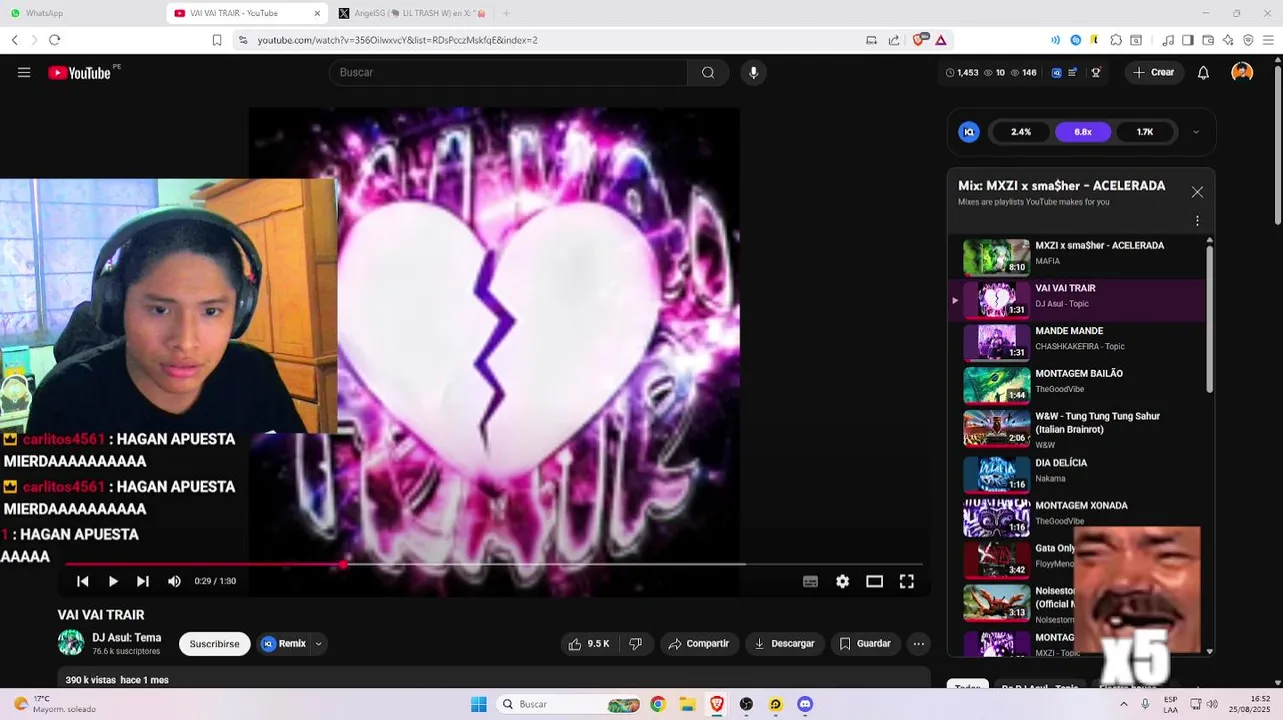Like the video with 9.5 K likes

click(x=589, y=644)
